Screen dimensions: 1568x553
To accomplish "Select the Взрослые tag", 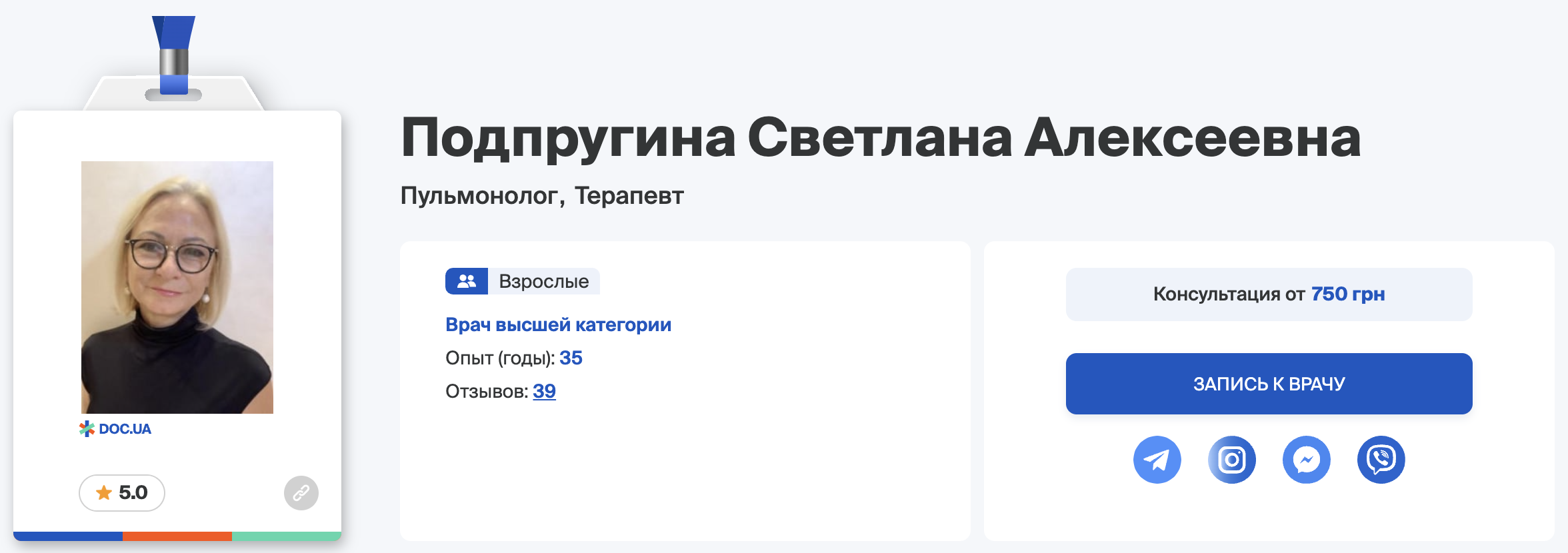I will 523,281.
